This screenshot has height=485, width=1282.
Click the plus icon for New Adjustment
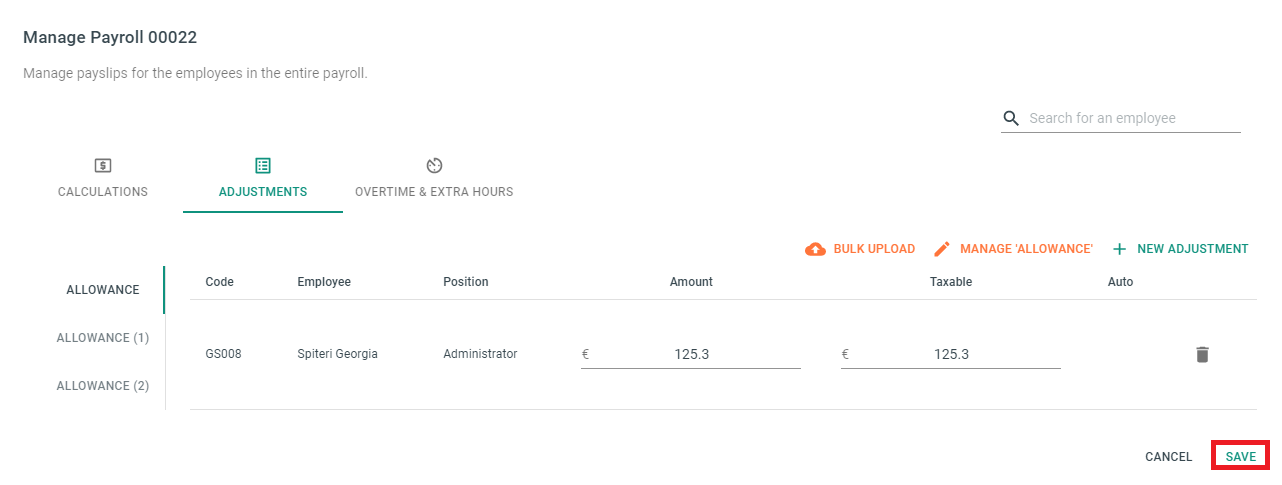click(x=1120, y=249)
